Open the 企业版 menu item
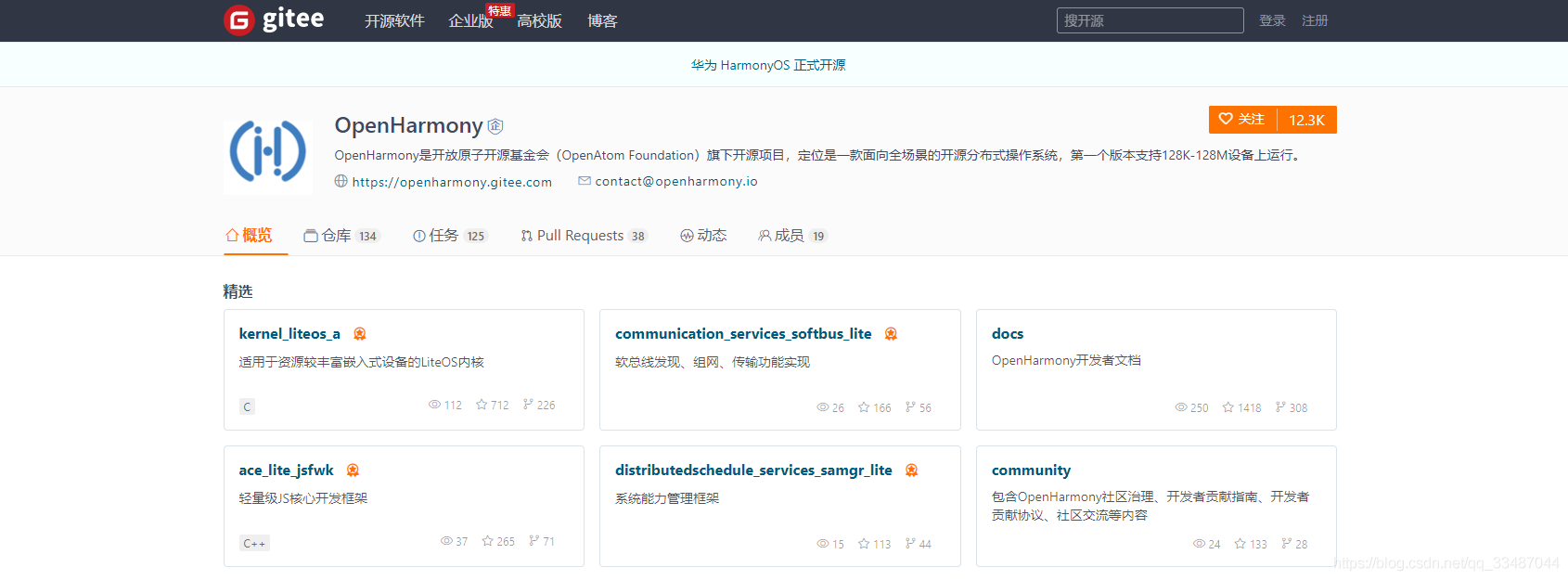 click(470, 20)
